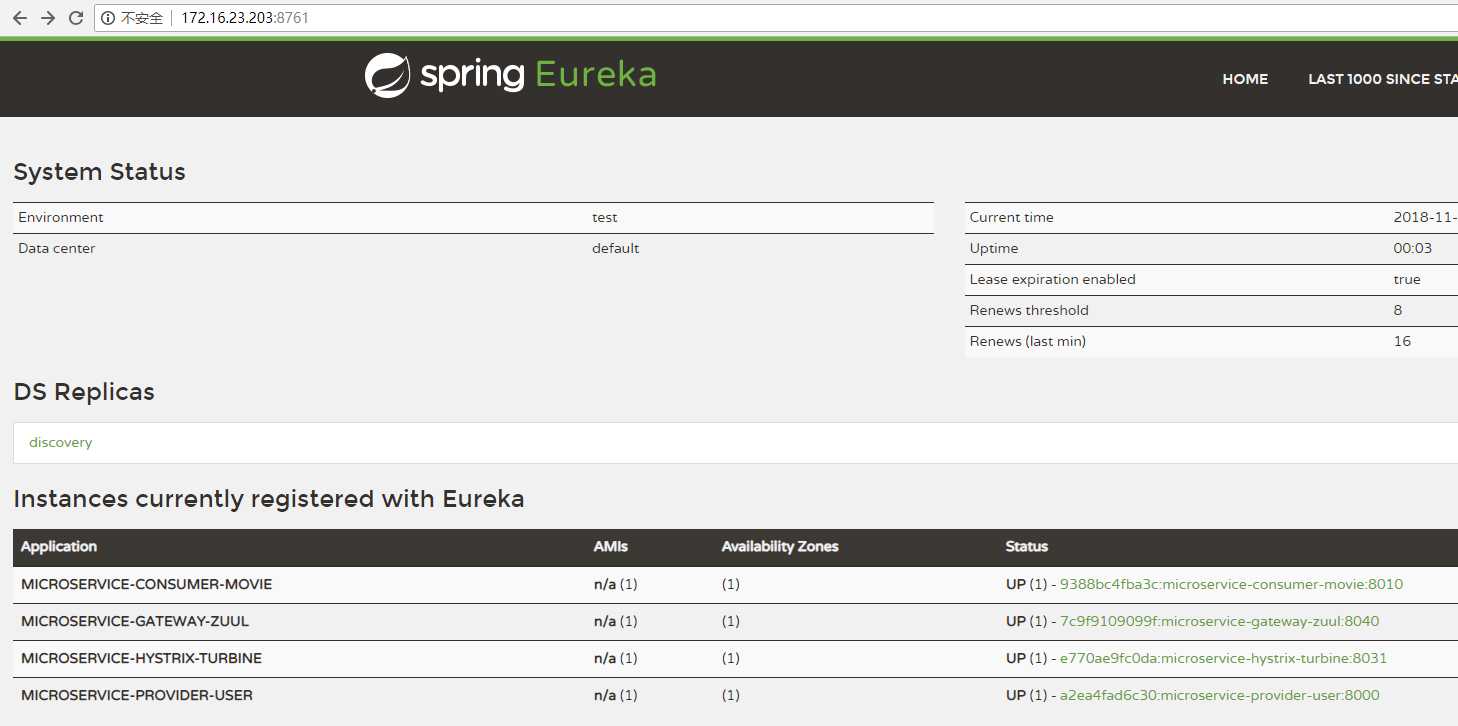Image resolution: width=1458 pixels, height=726 pixels.
Task: Open the microservice-hystrix-turbine:8031 instance link
Action: (x=1223, y=658)
